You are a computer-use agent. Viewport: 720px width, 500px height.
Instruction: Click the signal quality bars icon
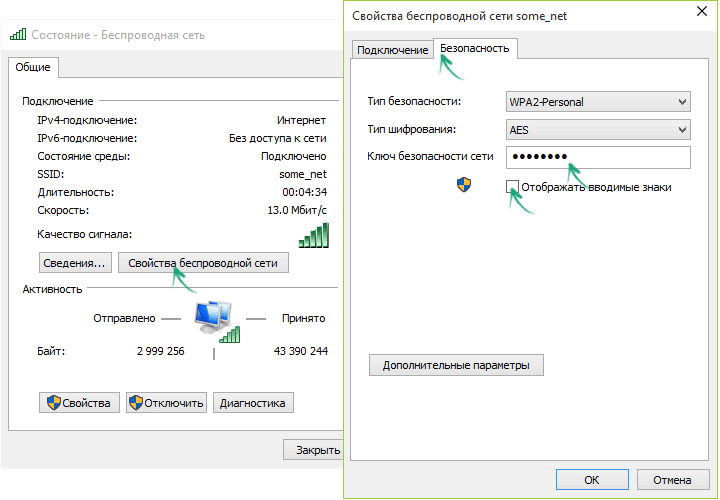[x=313, y=235]
